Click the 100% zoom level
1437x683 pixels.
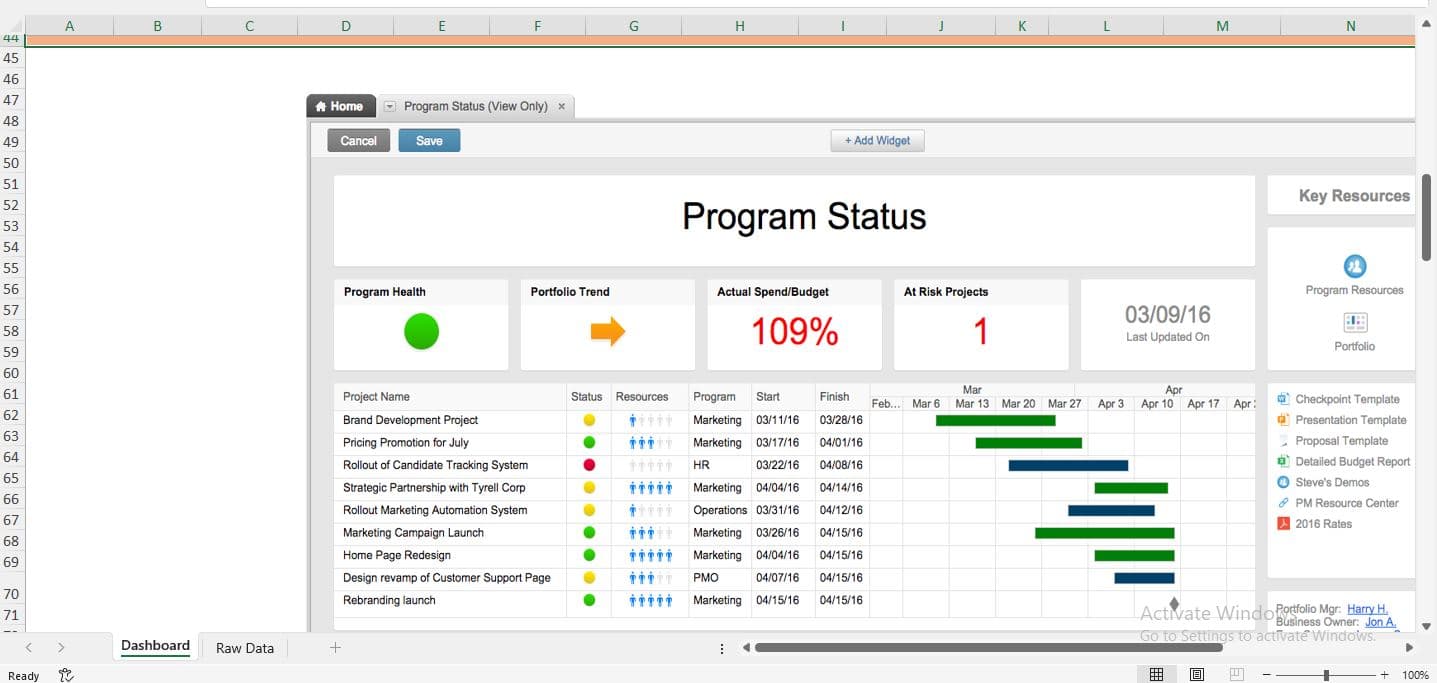point(1415,675)
